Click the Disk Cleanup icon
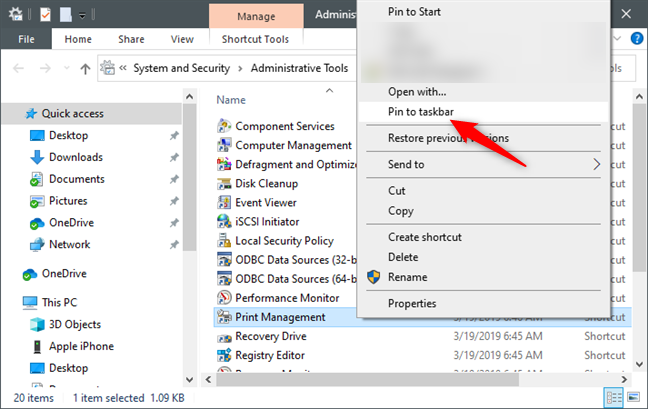Viewport: 648px width, 409px height. pos(224,183)
